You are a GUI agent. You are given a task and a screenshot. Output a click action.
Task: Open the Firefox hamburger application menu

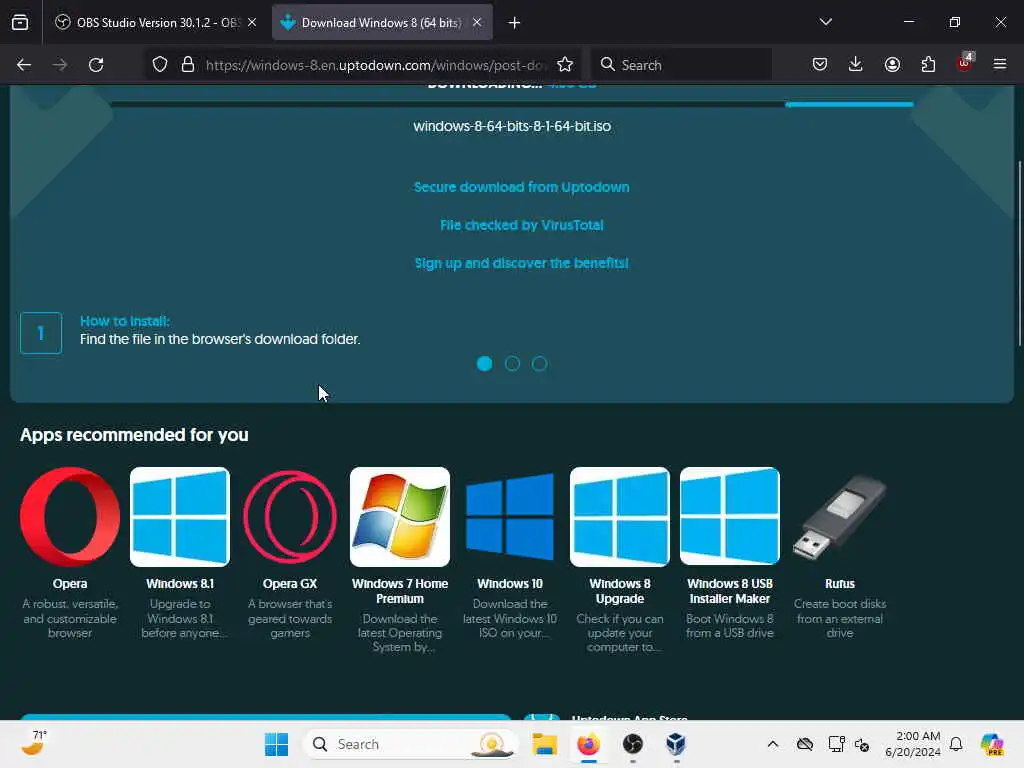point(1000,64)
